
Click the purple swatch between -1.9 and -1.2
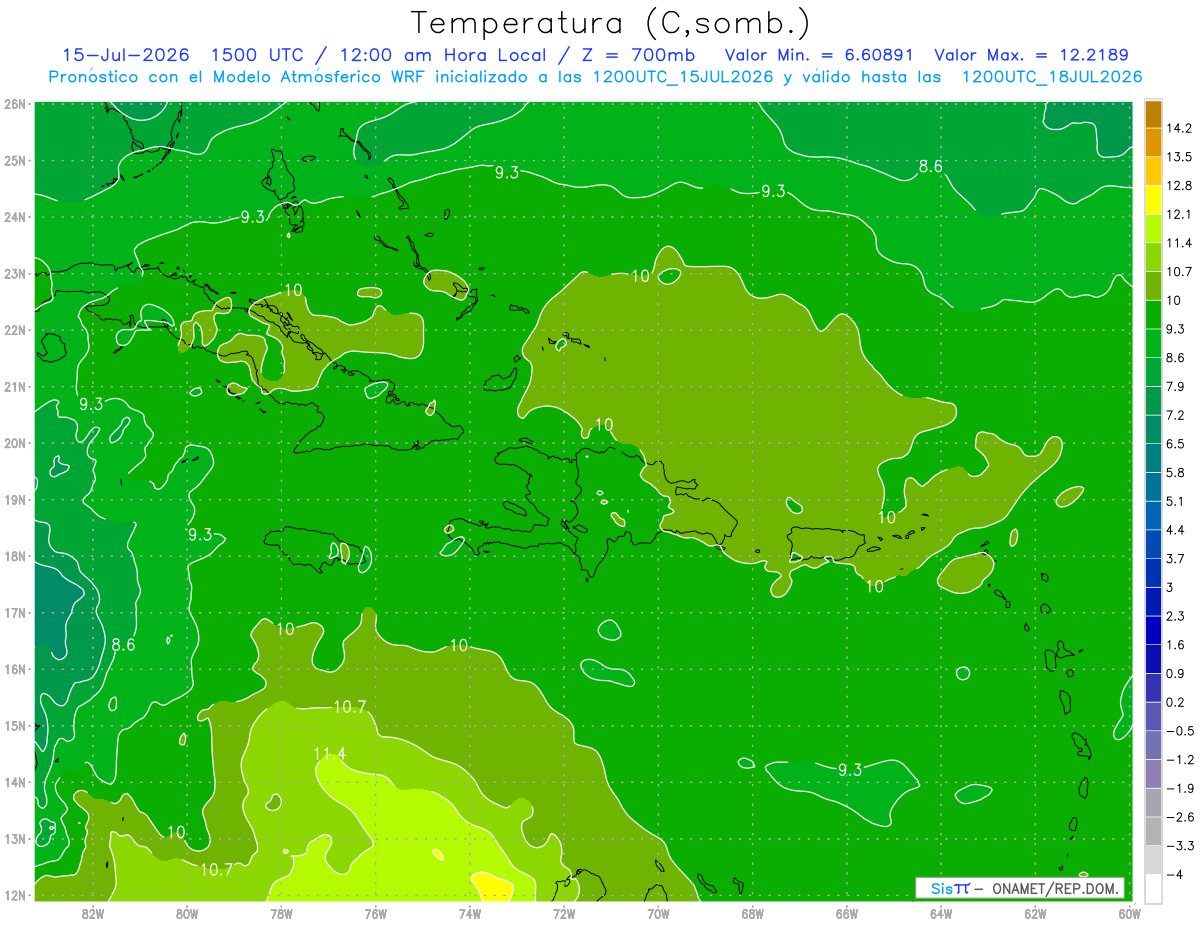[x=1153, y=773]
